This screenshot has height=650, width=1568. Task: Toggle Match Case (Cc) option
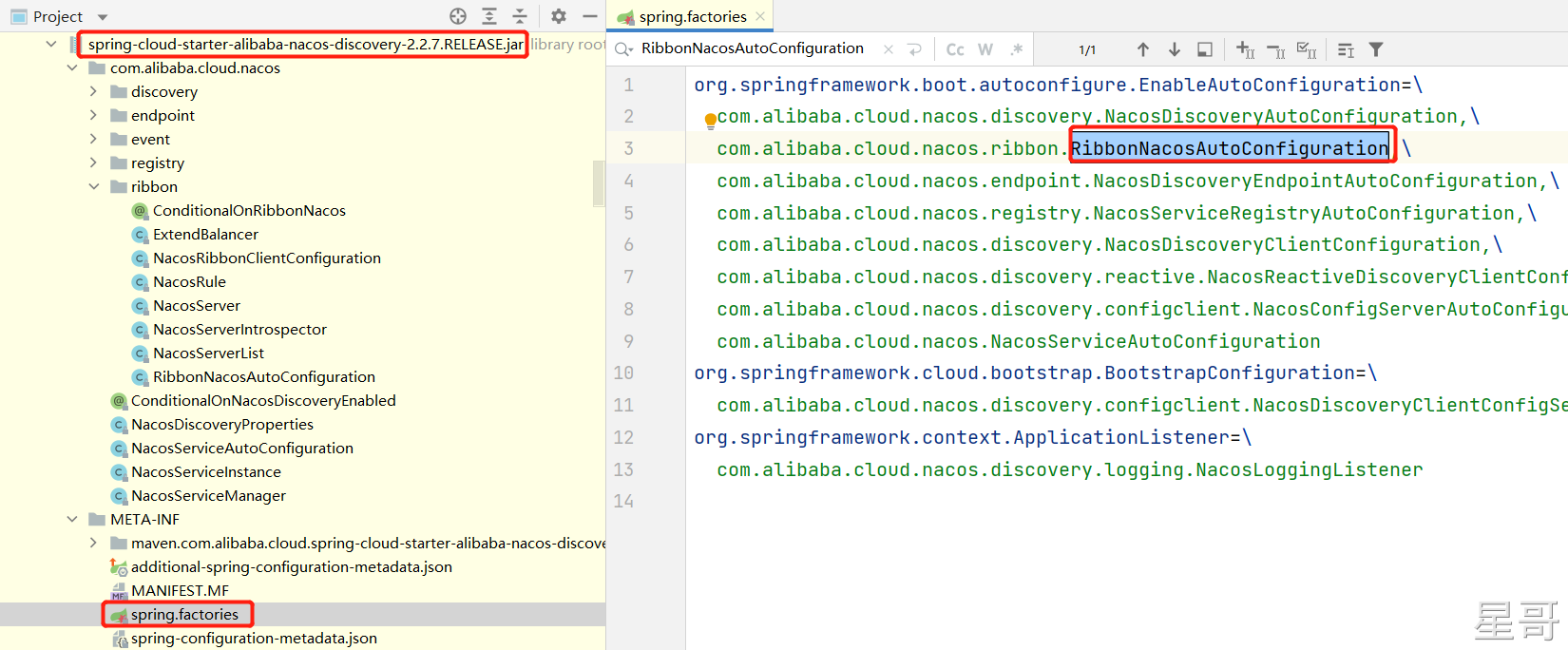point(955,49)
